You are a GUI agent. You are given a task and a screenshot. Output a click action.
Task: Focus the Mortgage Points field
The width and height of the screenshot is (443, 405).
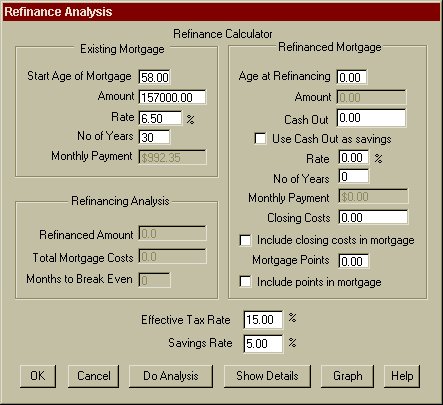(x=354, y=261)
